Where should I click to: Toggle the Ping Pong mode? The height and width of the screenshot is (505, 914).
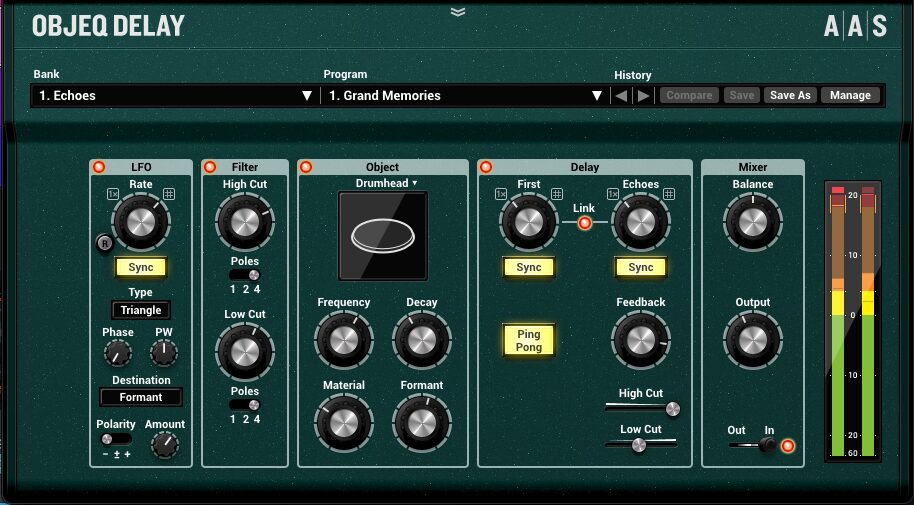coord(529,339)
